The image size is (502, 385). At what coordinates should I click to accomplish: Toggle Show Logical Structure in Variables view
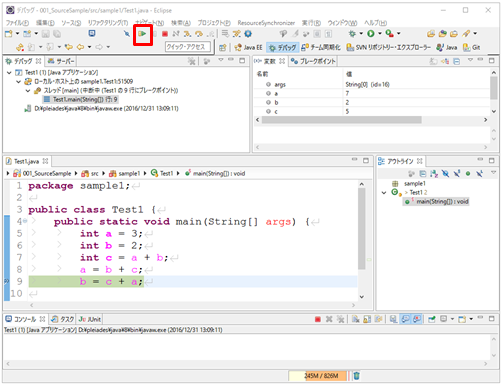pos(445,61)
